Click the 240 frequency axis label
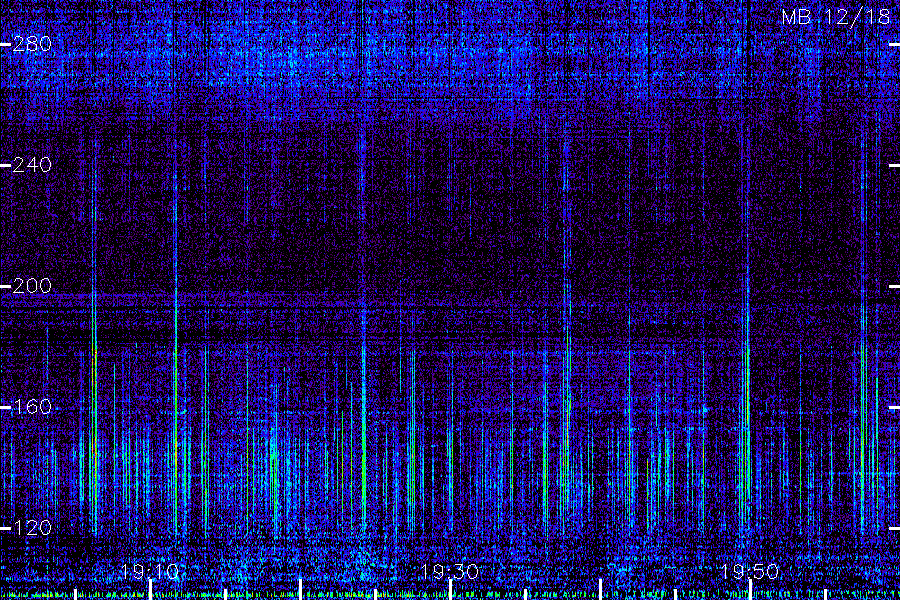 tap(32, 165)
